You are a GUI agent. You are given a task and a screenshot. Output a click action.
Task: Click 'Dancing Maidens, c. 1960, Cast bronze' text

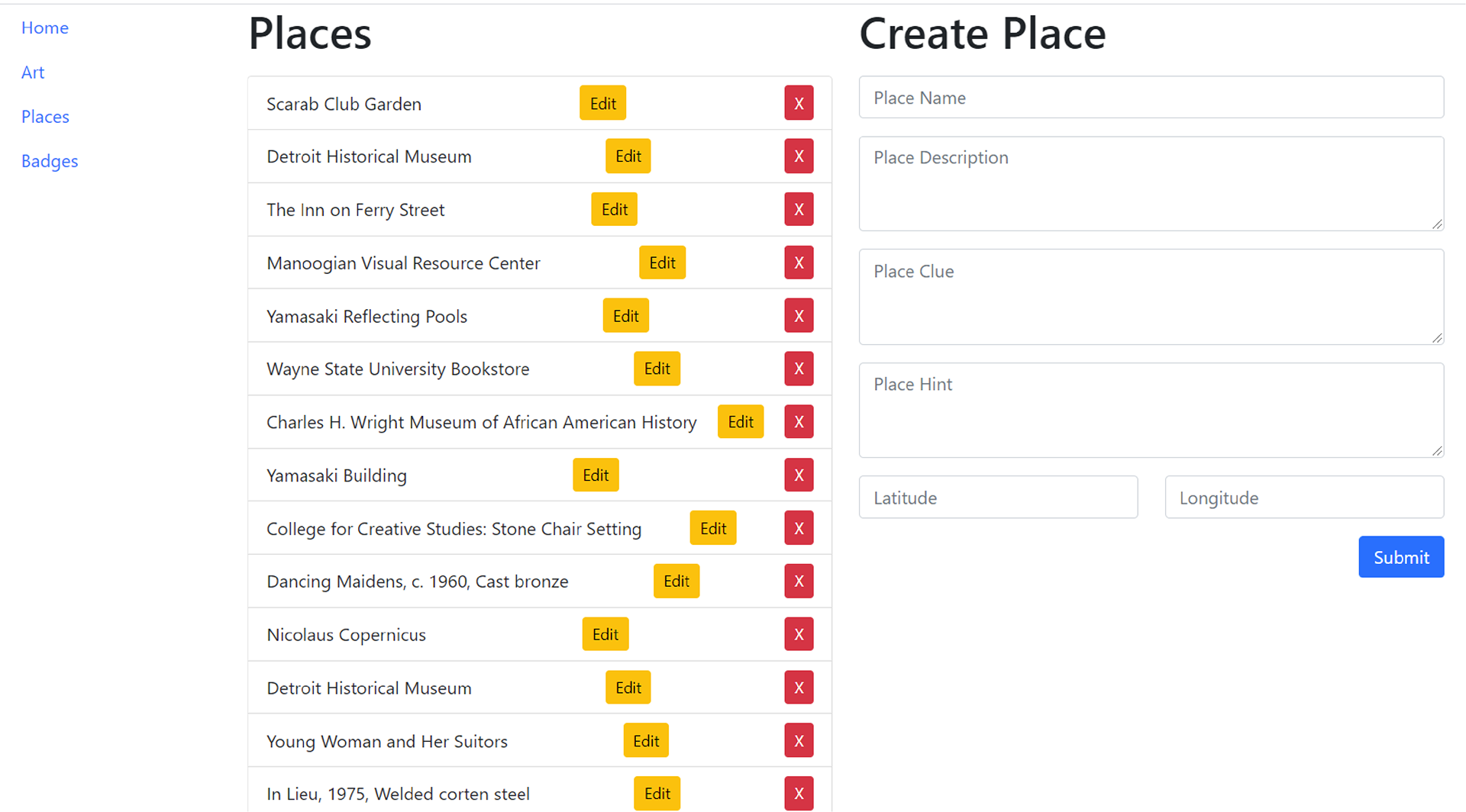click(418, 582)
